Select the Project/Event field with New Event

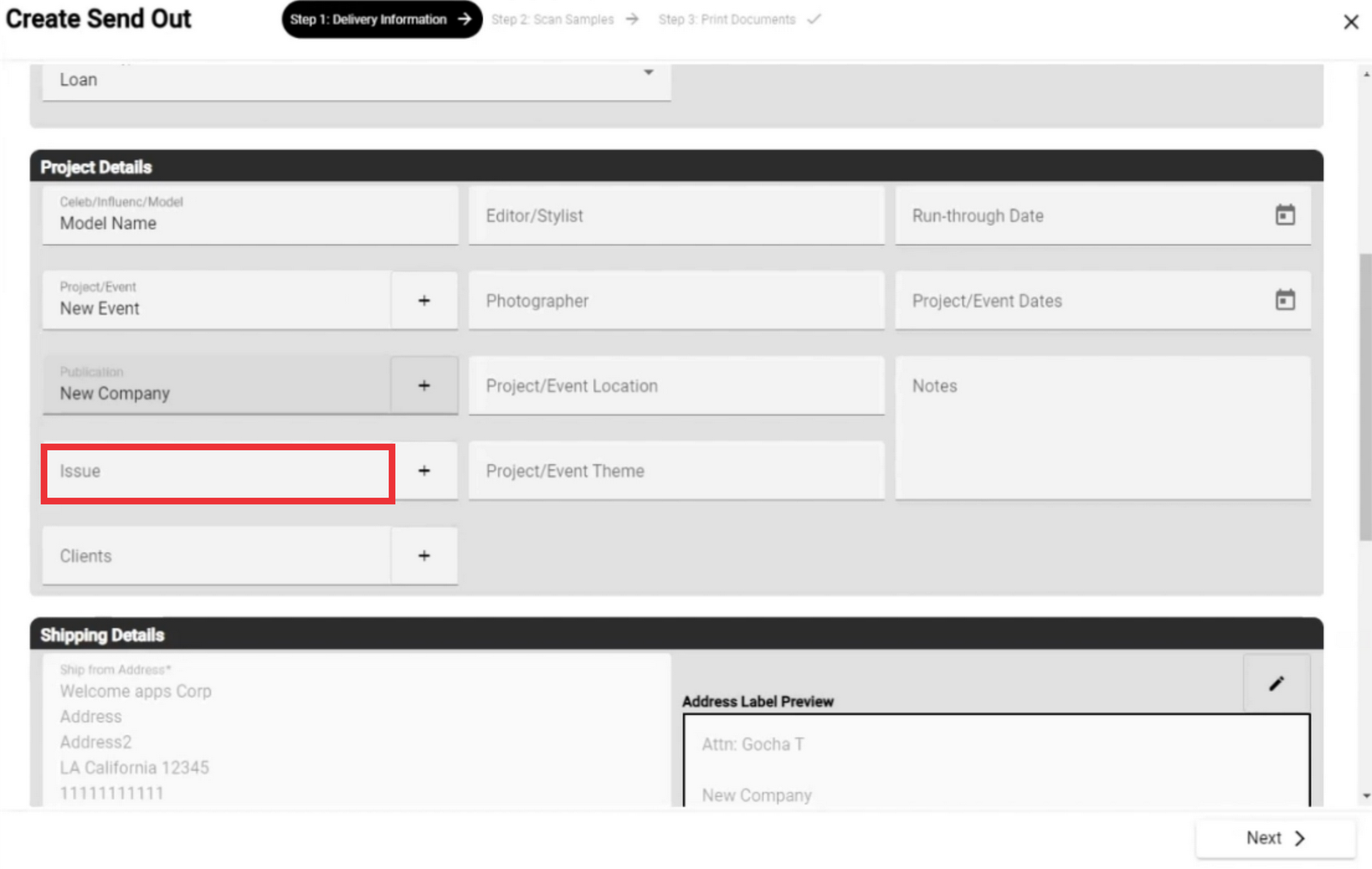pyautogui.click(x=217, y=301)
